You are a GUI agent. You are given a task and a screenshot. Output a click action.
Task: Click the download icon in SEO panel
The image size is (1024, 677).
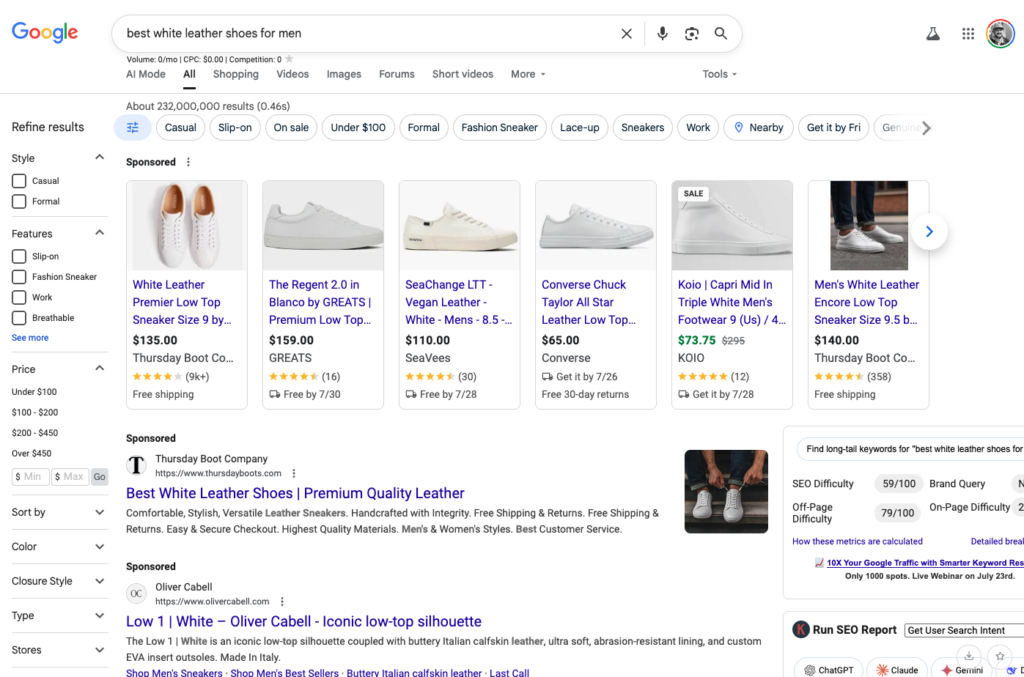click(x=969, y=656)
